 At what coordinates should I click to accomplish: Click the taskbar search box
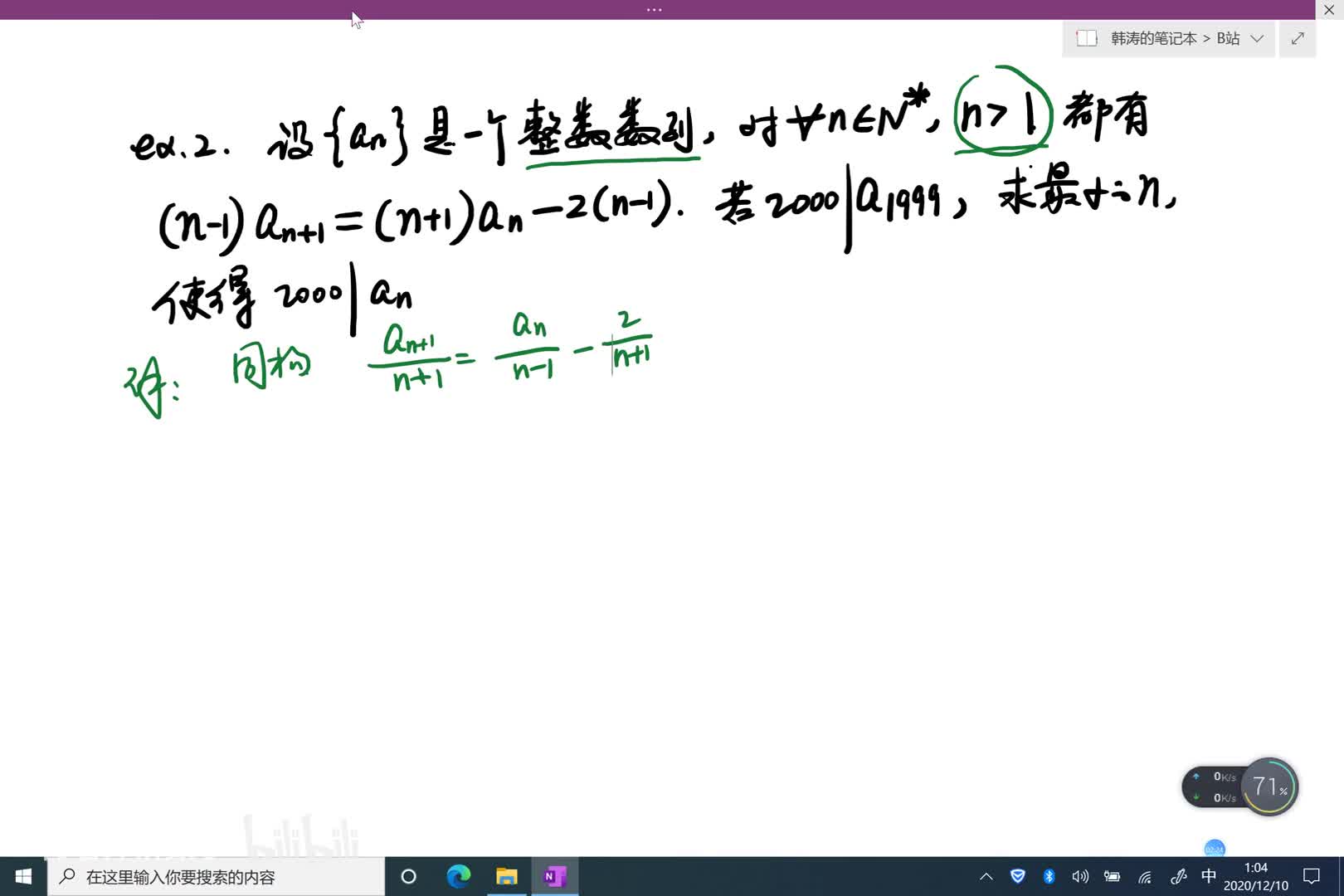(216, 877)
